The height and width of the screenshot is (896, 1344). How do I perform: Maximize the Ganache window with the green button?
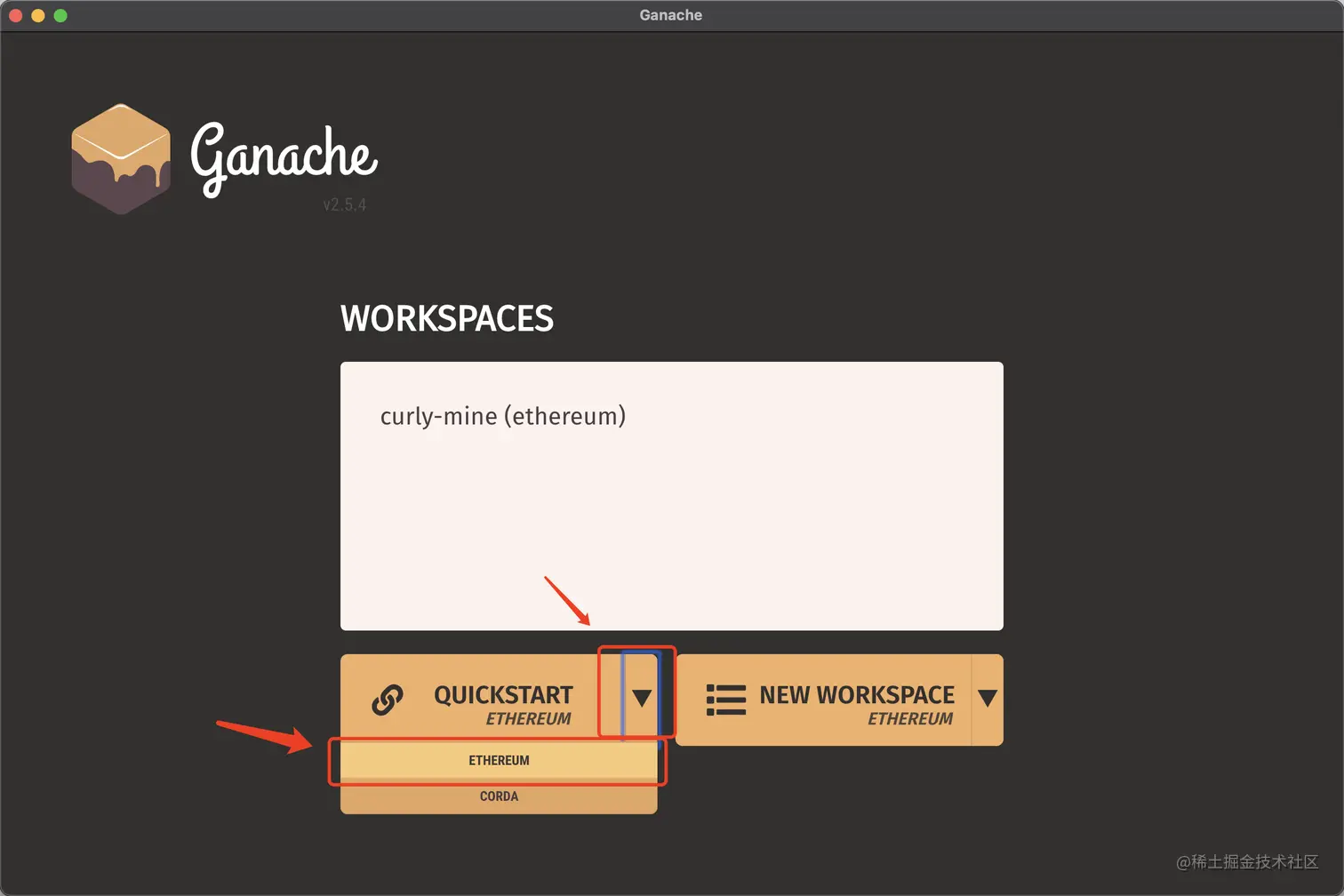point(60,15)
